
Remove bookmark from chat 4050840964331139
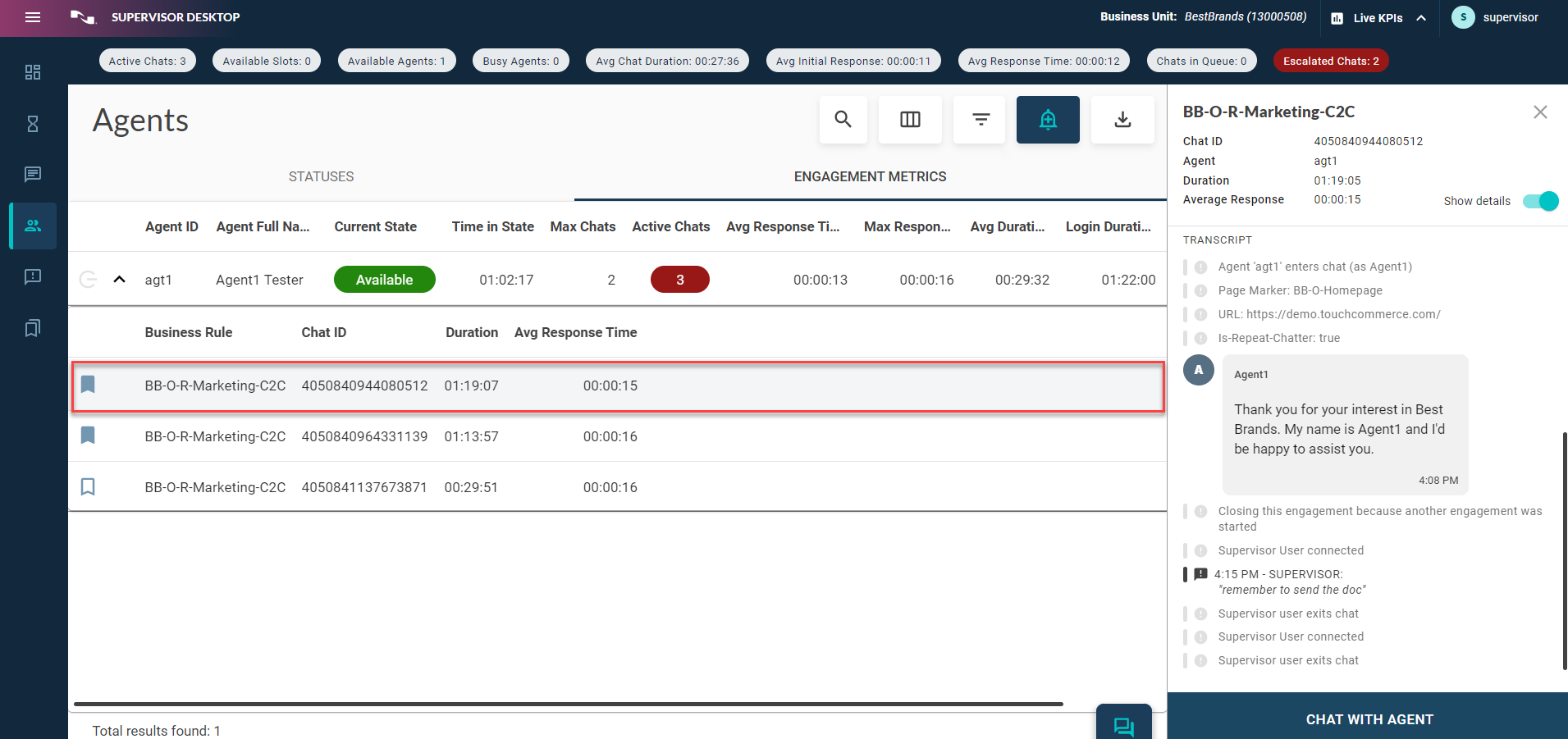(88, 436)
